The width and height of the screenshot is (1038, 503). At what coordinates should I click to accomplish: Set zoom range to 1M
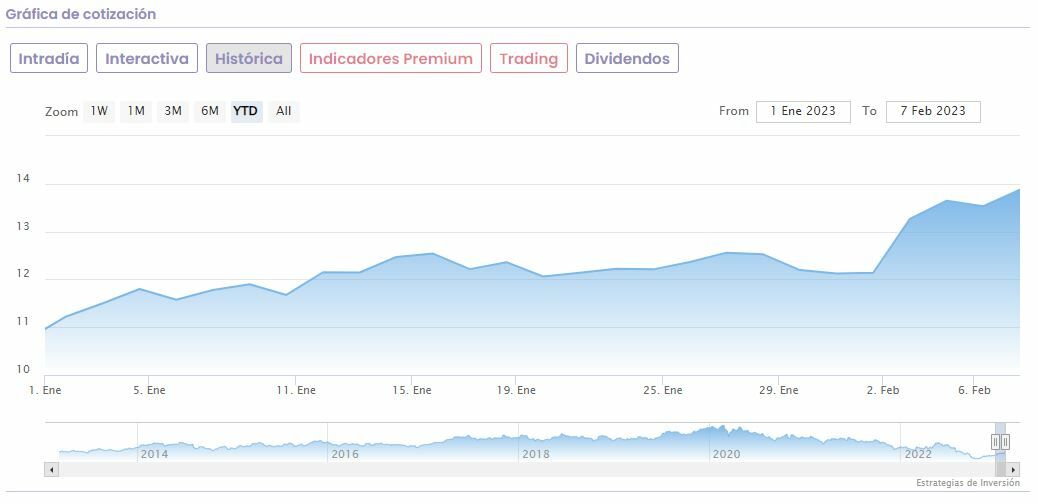(x=136, y=111)
